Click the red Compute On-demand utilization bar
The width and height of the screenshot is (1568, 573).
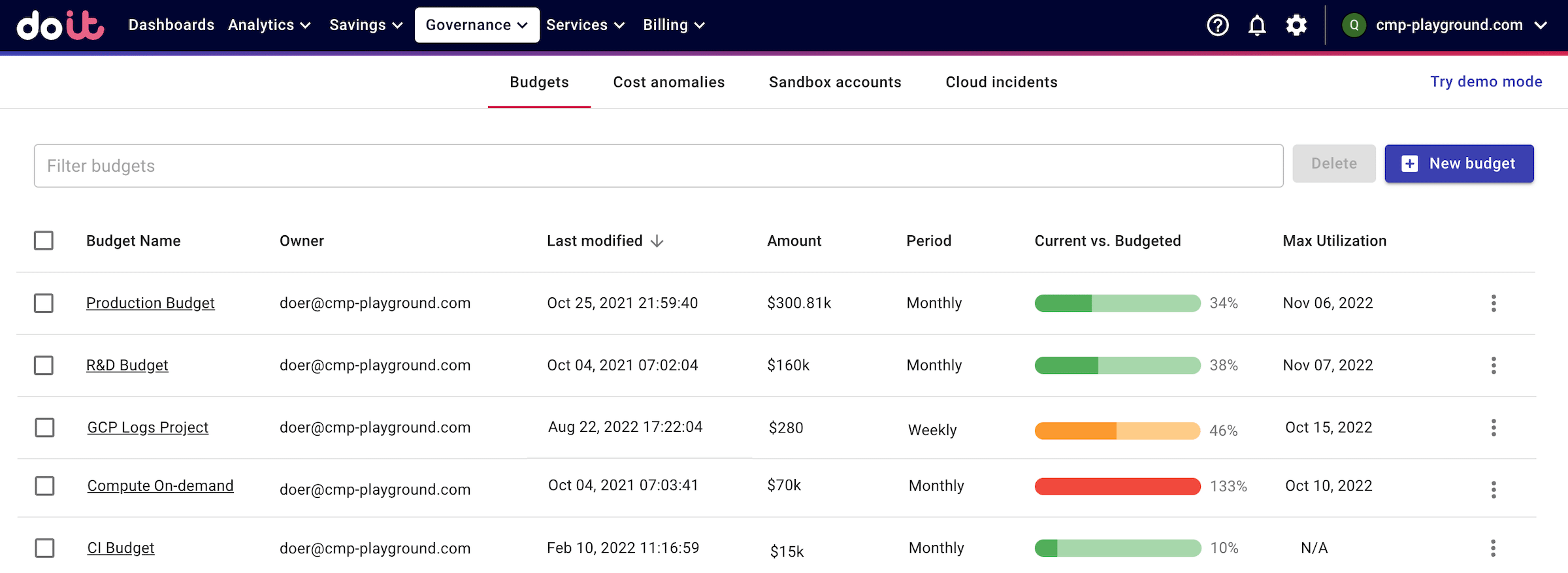pos(1117,487)
